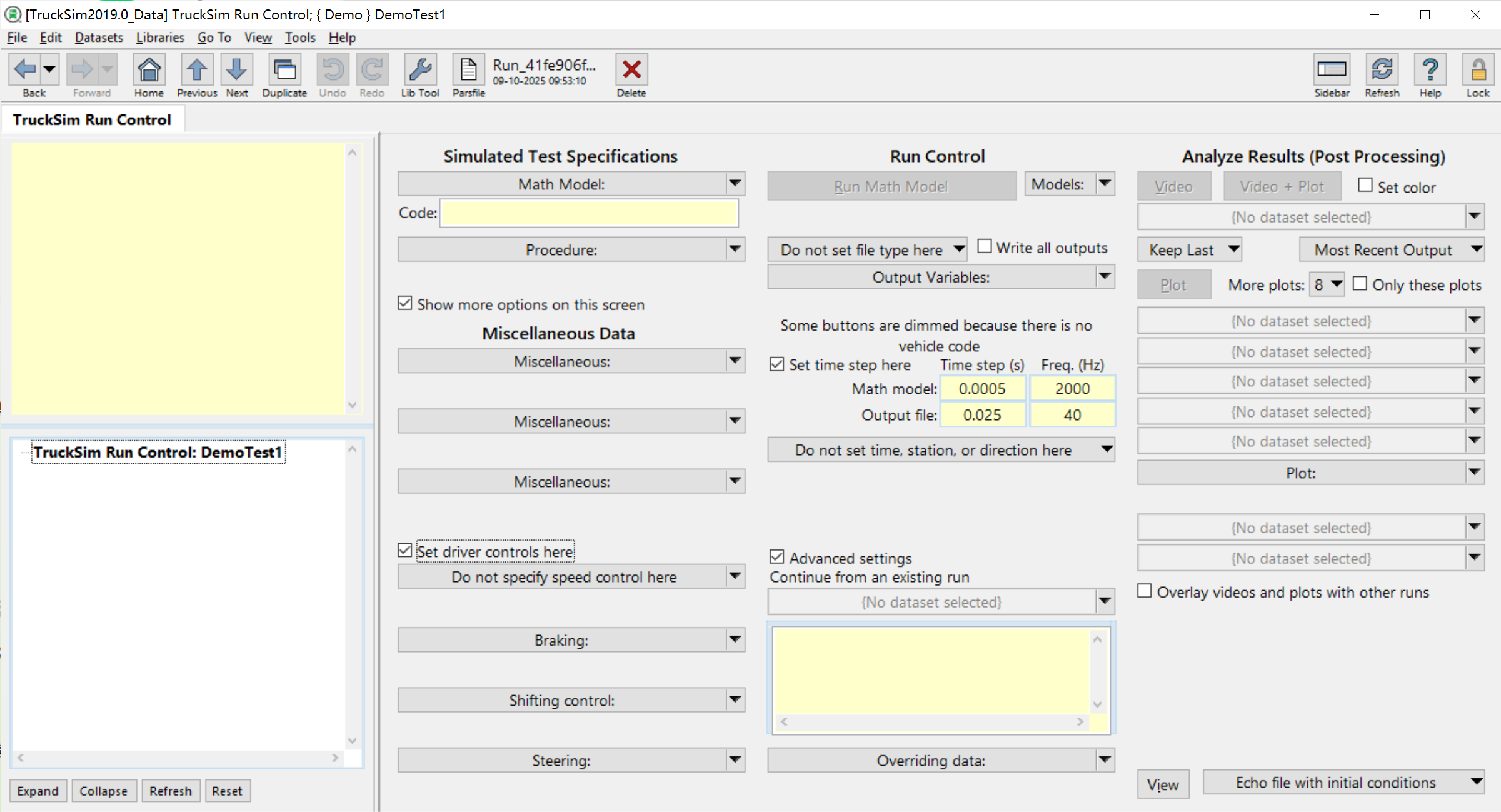Click the Lock padlock icon
This screenshot has width=1501, height=812.
tap(1478, 69)
